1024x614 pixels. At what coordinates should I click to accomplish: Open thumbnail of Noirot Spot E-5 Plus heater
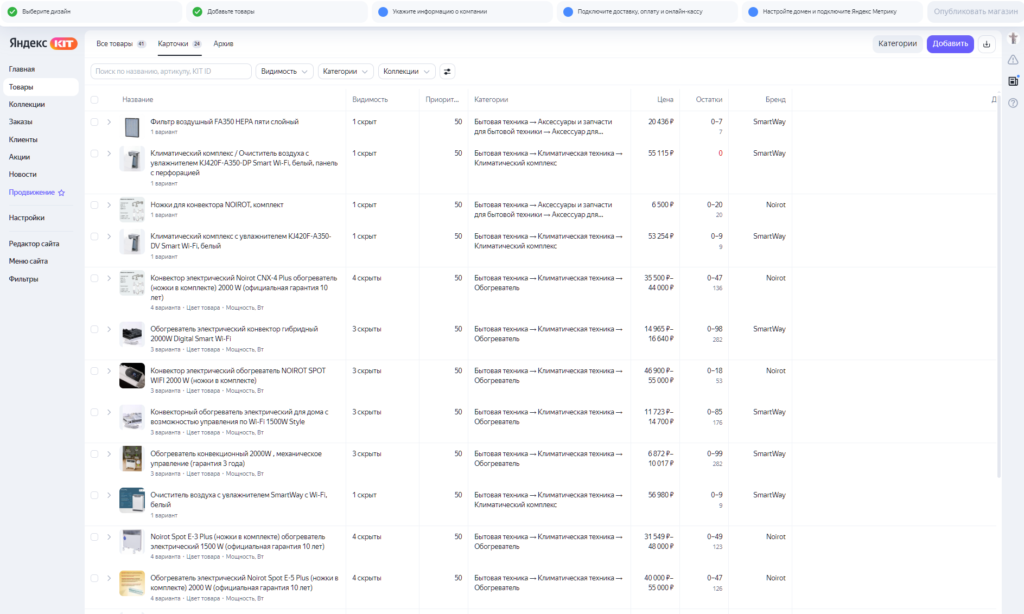point(132,583)
